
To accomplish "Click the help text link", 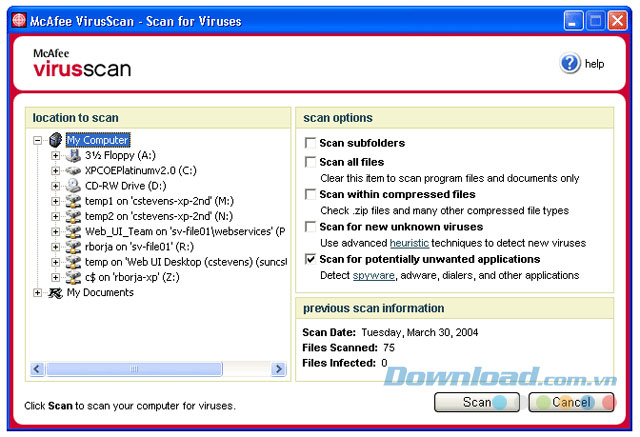I will (594, 64).
